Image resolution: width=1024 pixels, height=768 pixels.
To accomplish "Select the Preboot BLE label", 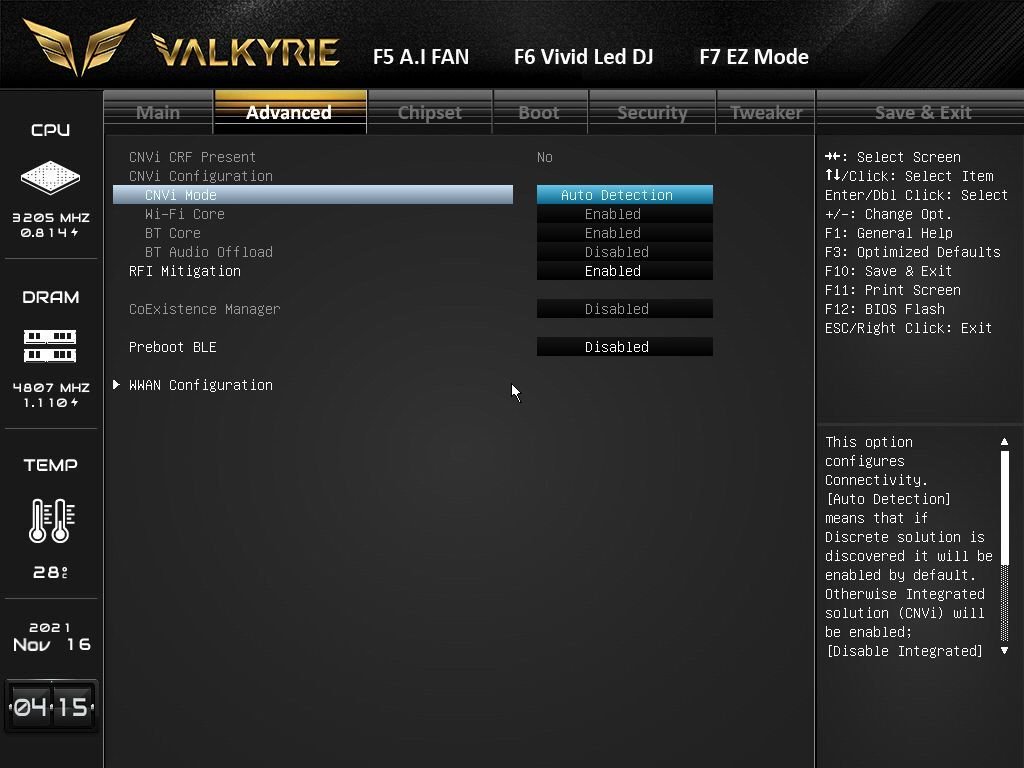I will tap(173, 346).
